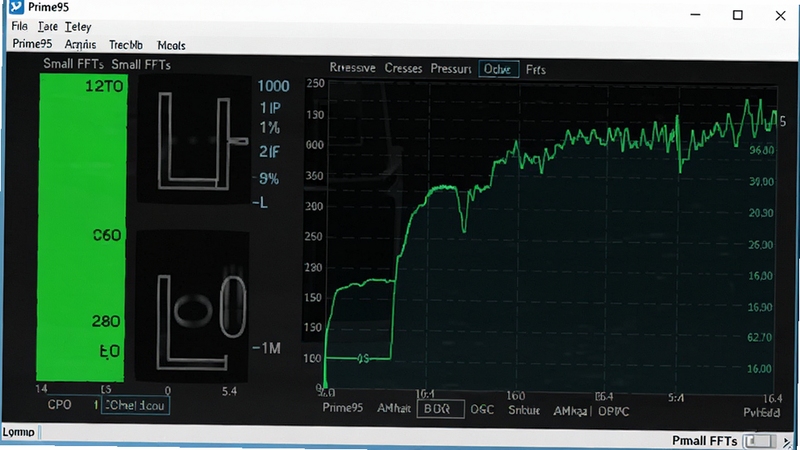Open the Tate menu
Viewport: 800px width, 450px height.
pyautogui.click(x=47, y=27)
